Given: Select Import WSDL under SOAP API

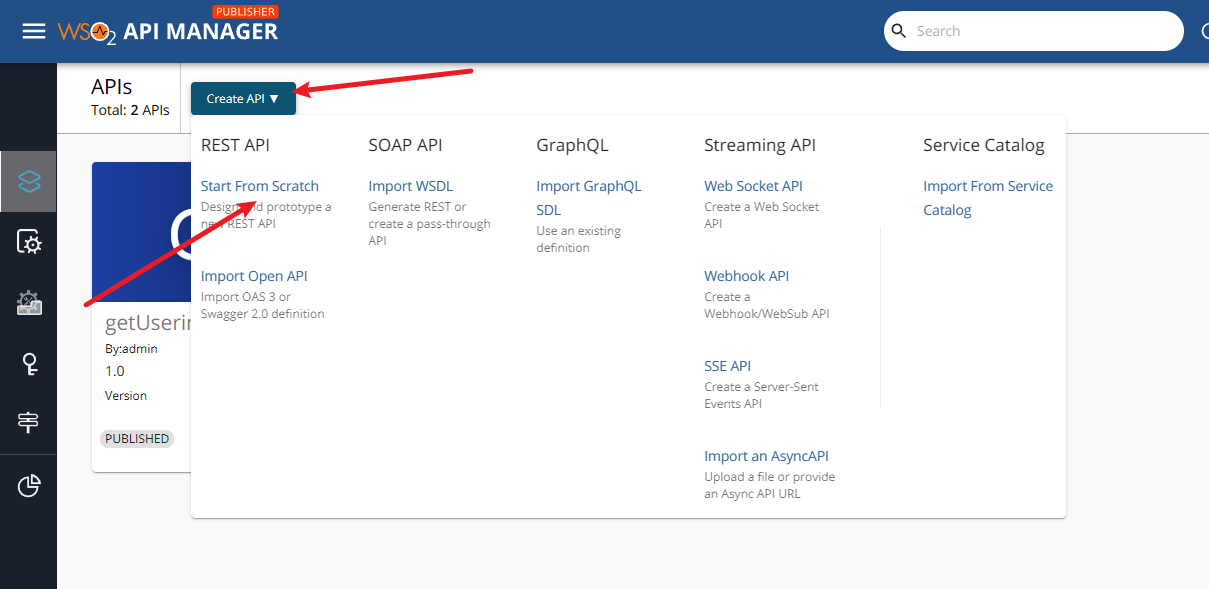Looking at the screenshot, I should click(411, 186).
